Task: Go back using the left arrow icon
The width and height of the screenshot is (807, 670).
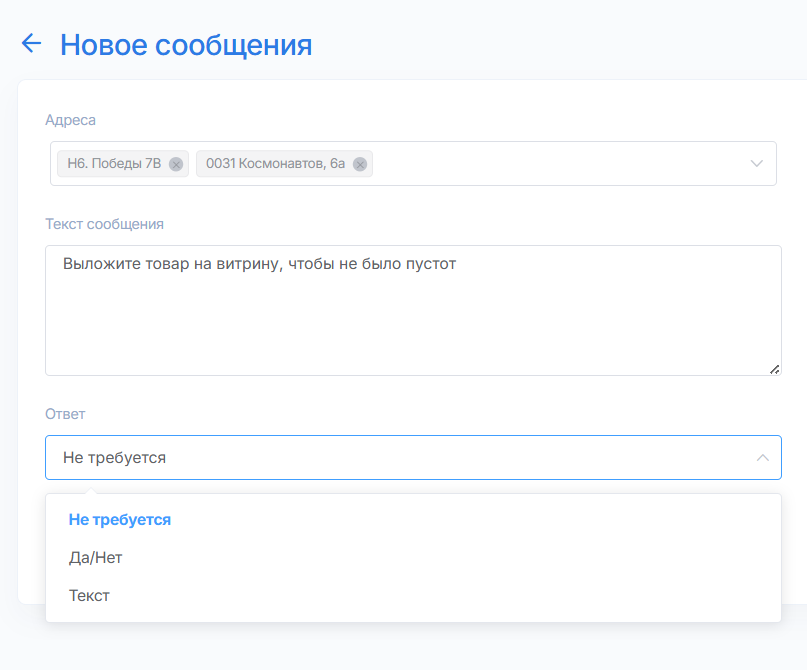Action: [31, 43]
